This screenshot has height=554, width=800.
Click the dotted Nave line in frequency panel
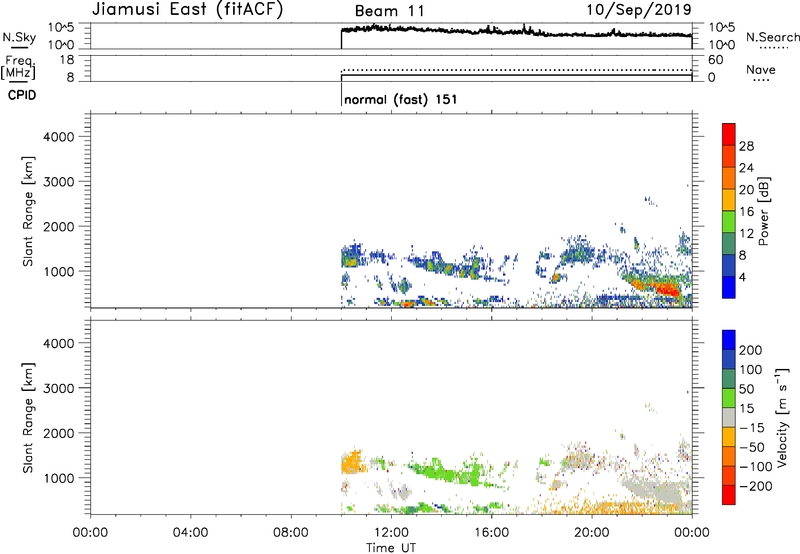[516, 70]
